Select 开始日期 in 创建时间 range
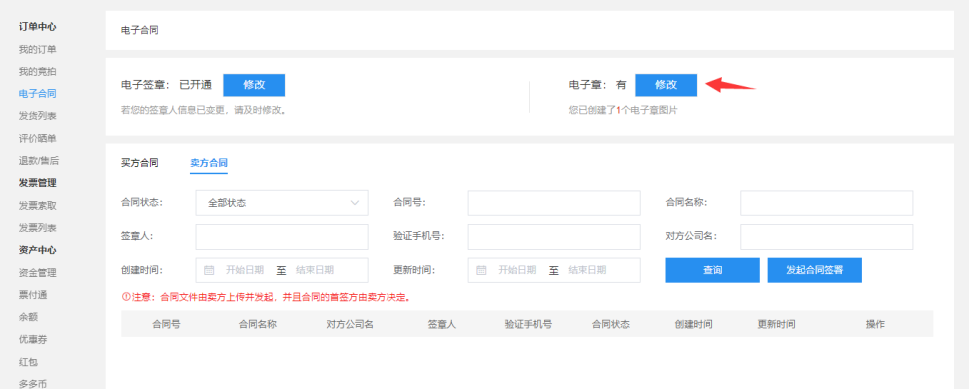 coord(245,270)
